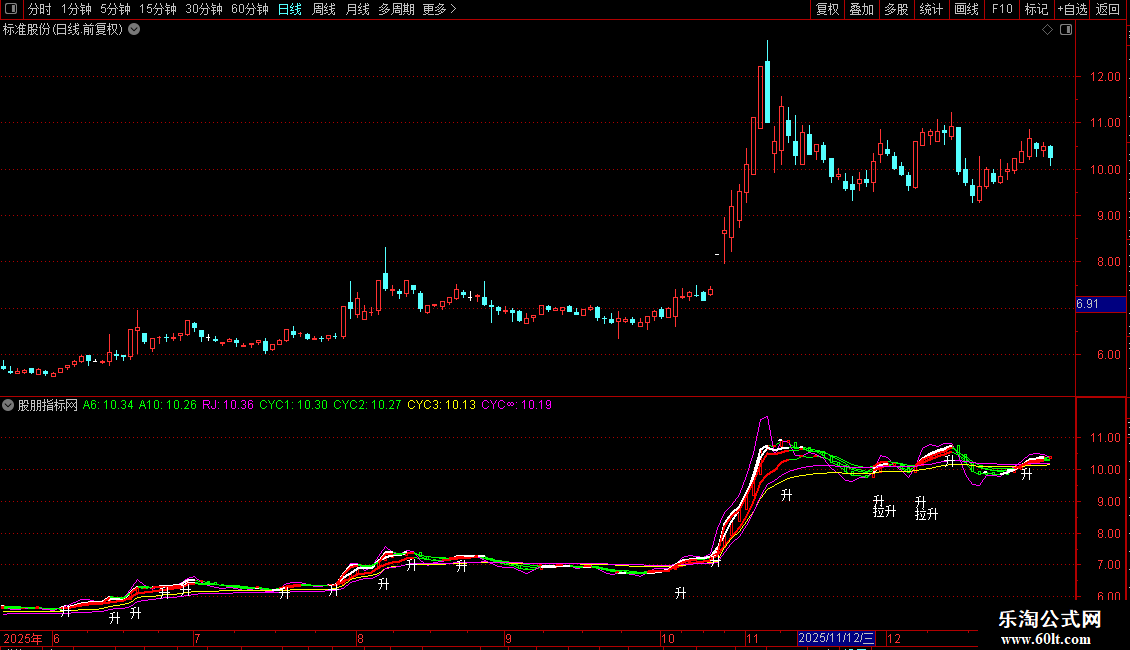This screenshot has width=1130, height=650.
Task: Switch to 周线 weekly chart
Action: pyautogui.click(x=324, y=9)
